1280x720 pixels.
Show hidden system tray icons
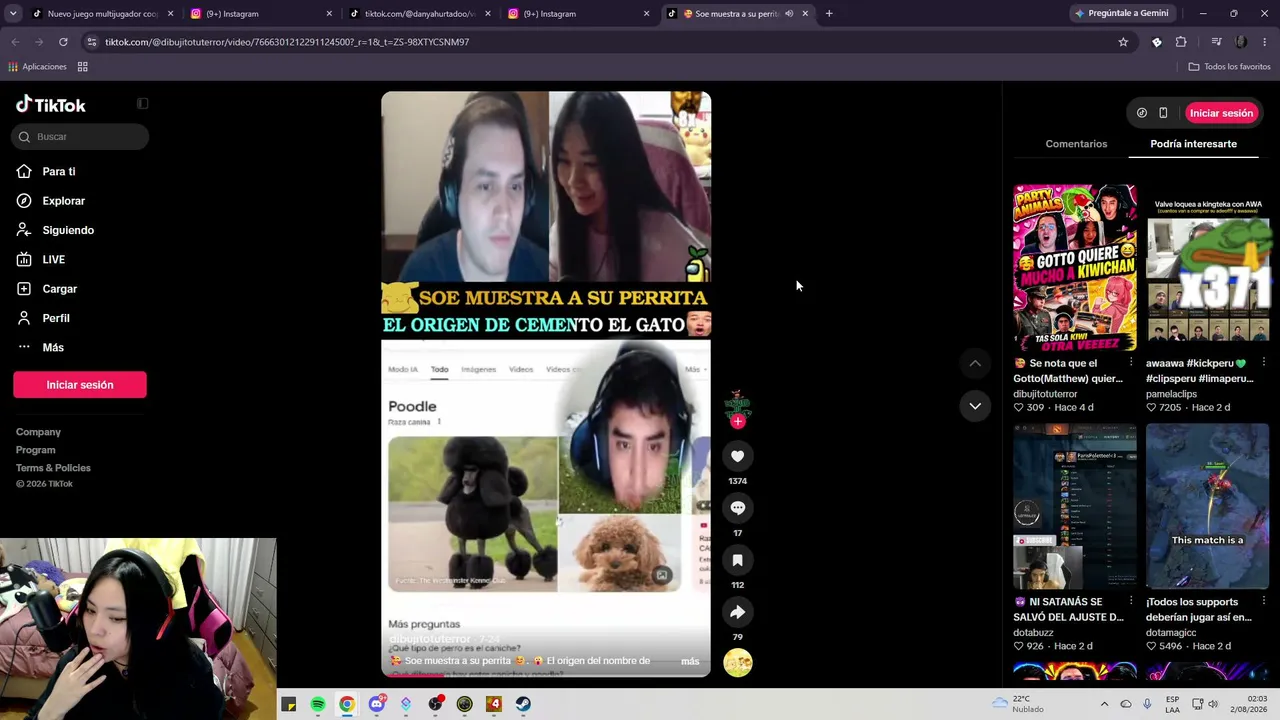coord(1104,704)
